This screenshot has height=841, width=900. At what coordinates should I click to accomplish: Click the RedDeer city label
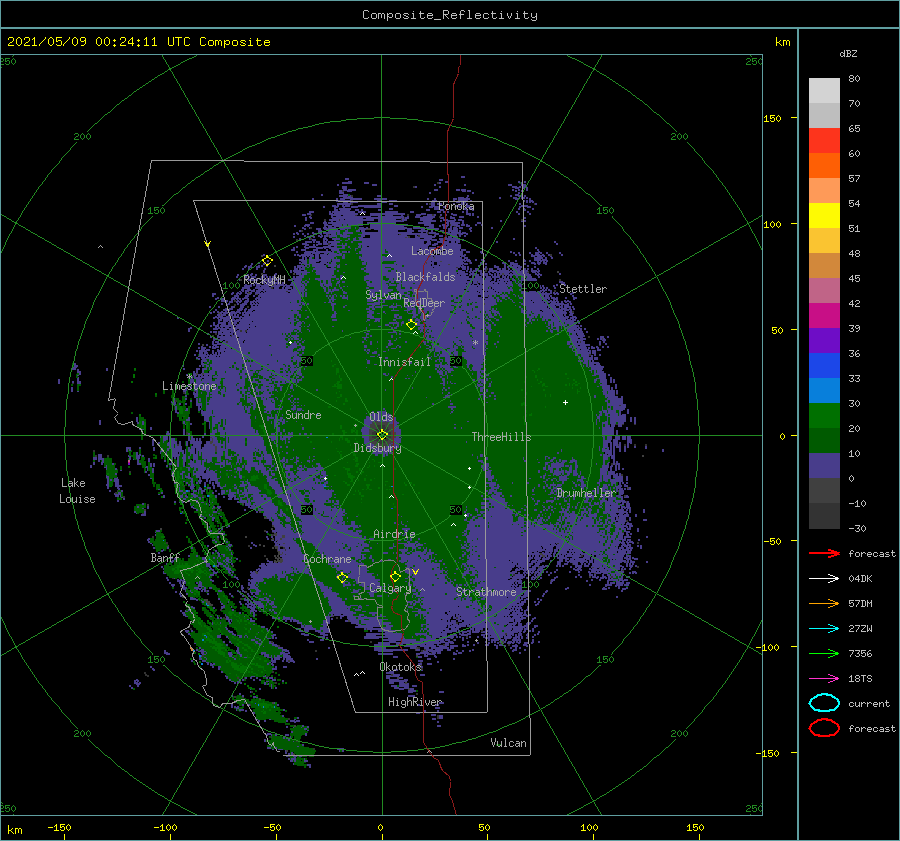click(424, 303)
